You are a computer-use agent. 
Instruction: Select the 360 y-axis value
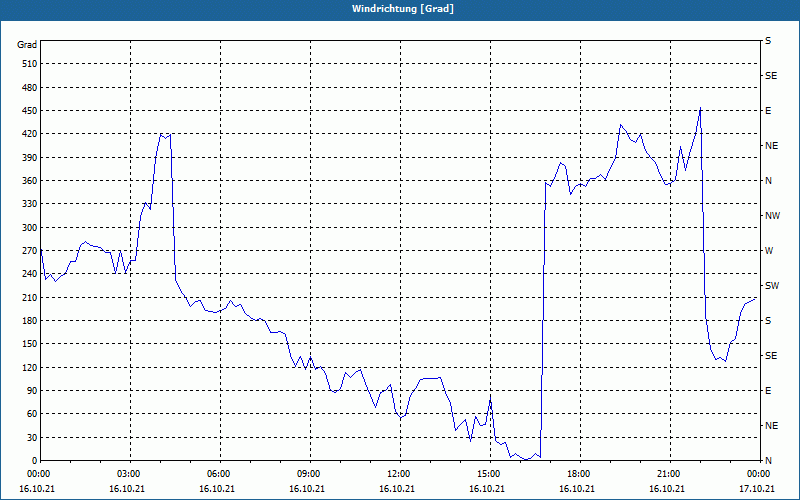point(30,181)
